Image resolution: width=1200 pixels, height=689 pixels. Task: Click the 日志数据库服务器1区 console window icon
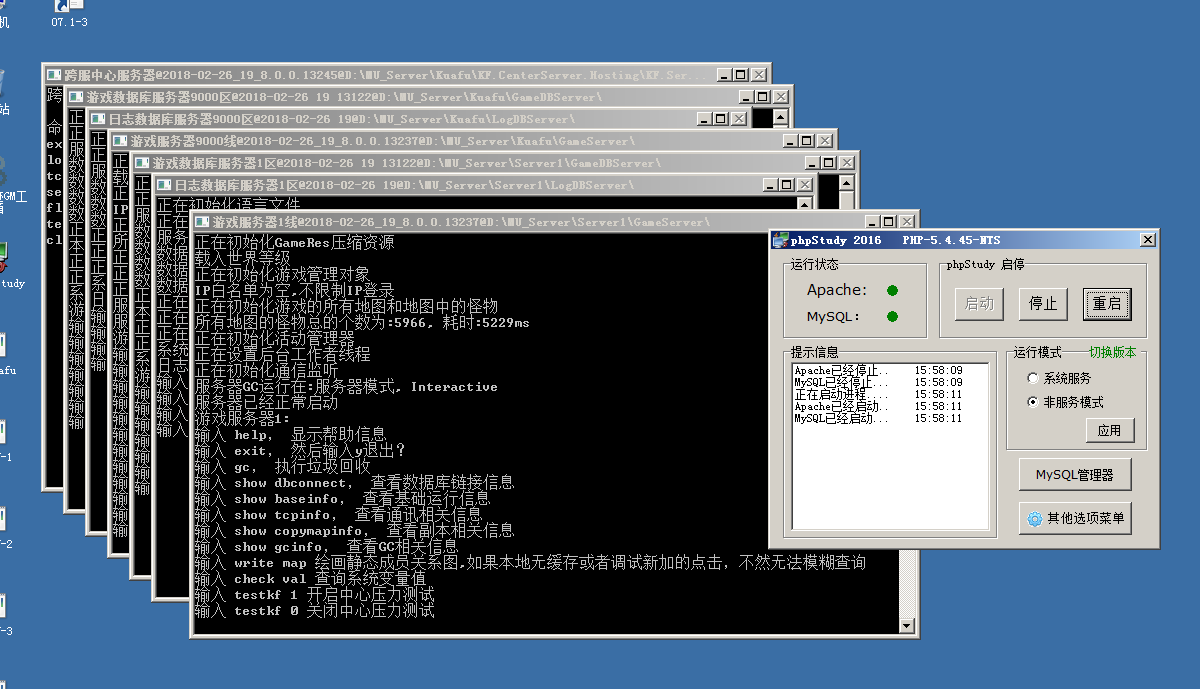click(164, 185)
